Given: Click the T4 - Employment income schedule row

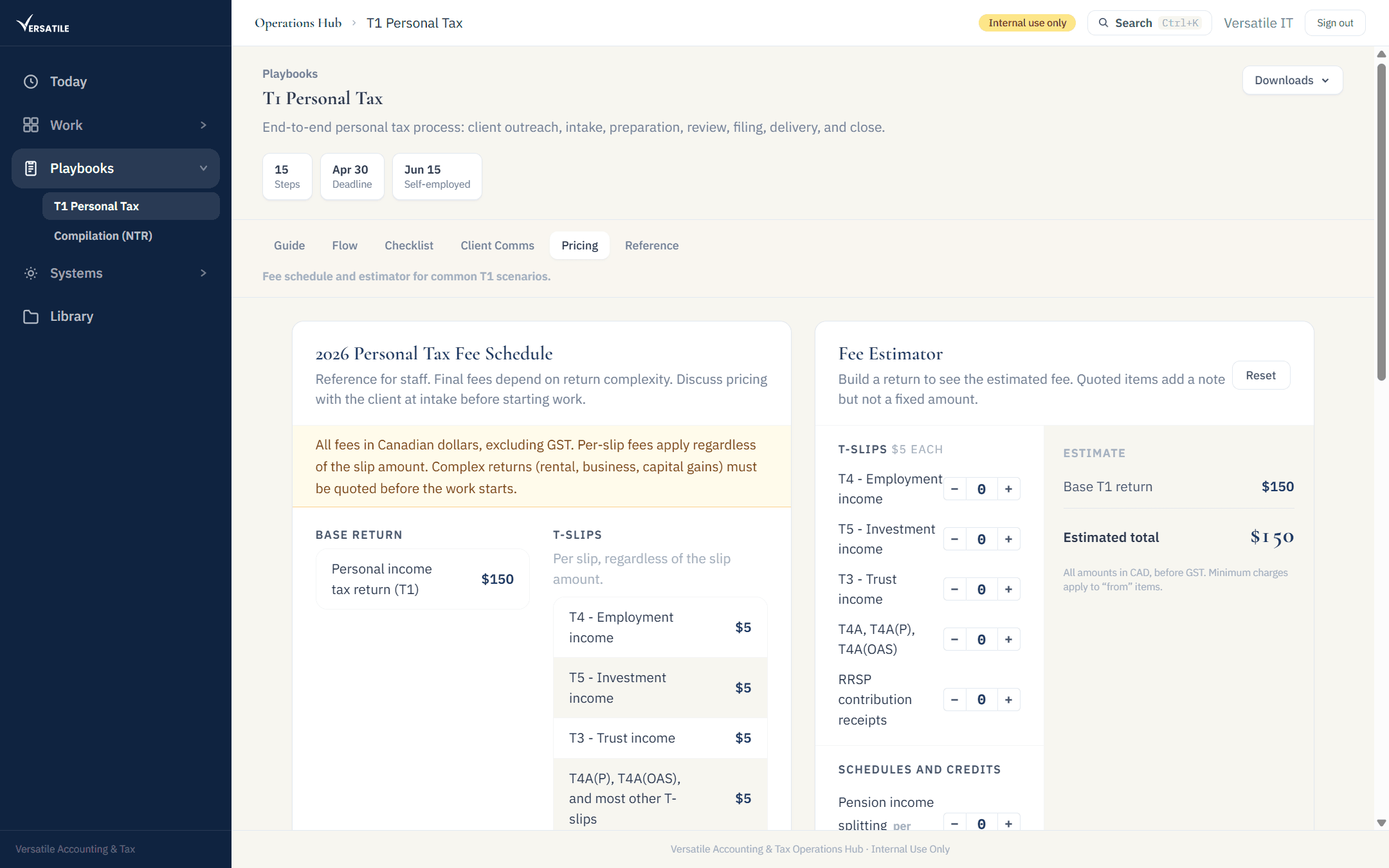Looking at the screenshot, I should [x=660, y=628].
